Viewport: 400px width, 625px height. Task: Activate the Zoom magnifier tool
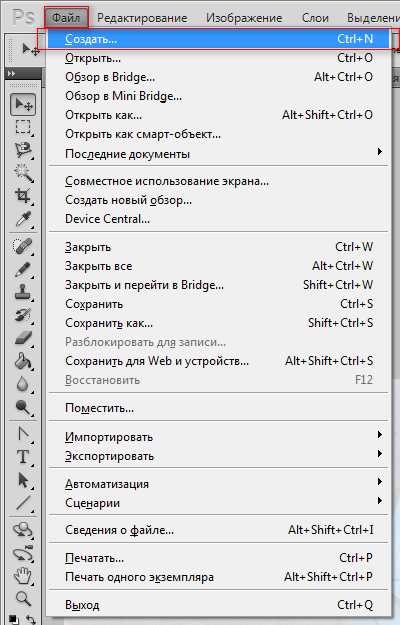coord(23,598)
